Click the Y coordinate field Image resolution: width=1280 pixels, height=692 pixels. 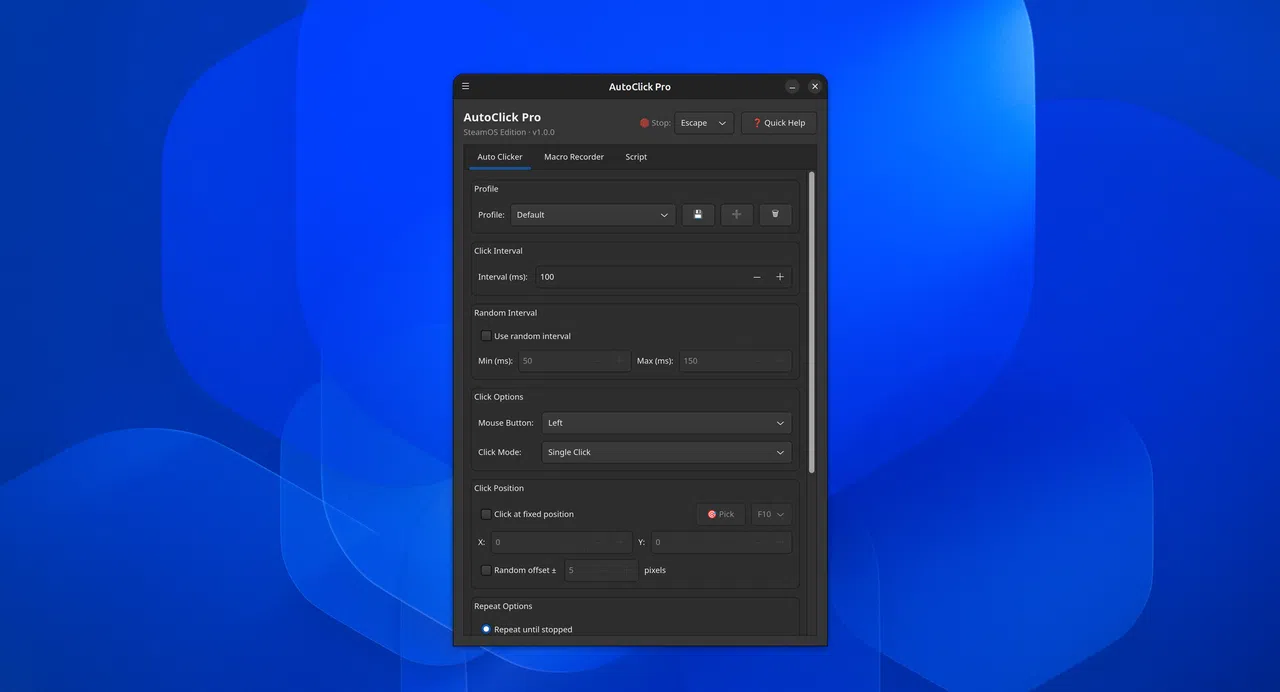click(x=721, y=542)
